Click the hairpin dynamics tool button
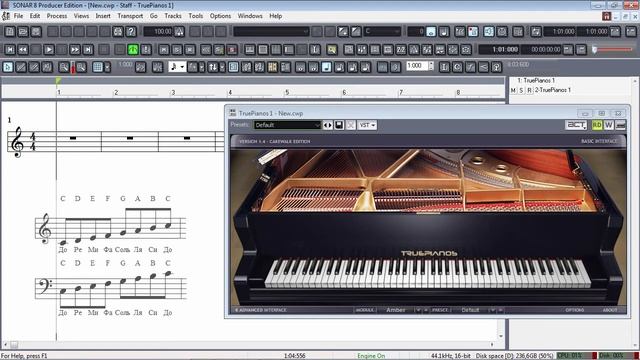This screenshot has width=640, height=360. point(484,67)
